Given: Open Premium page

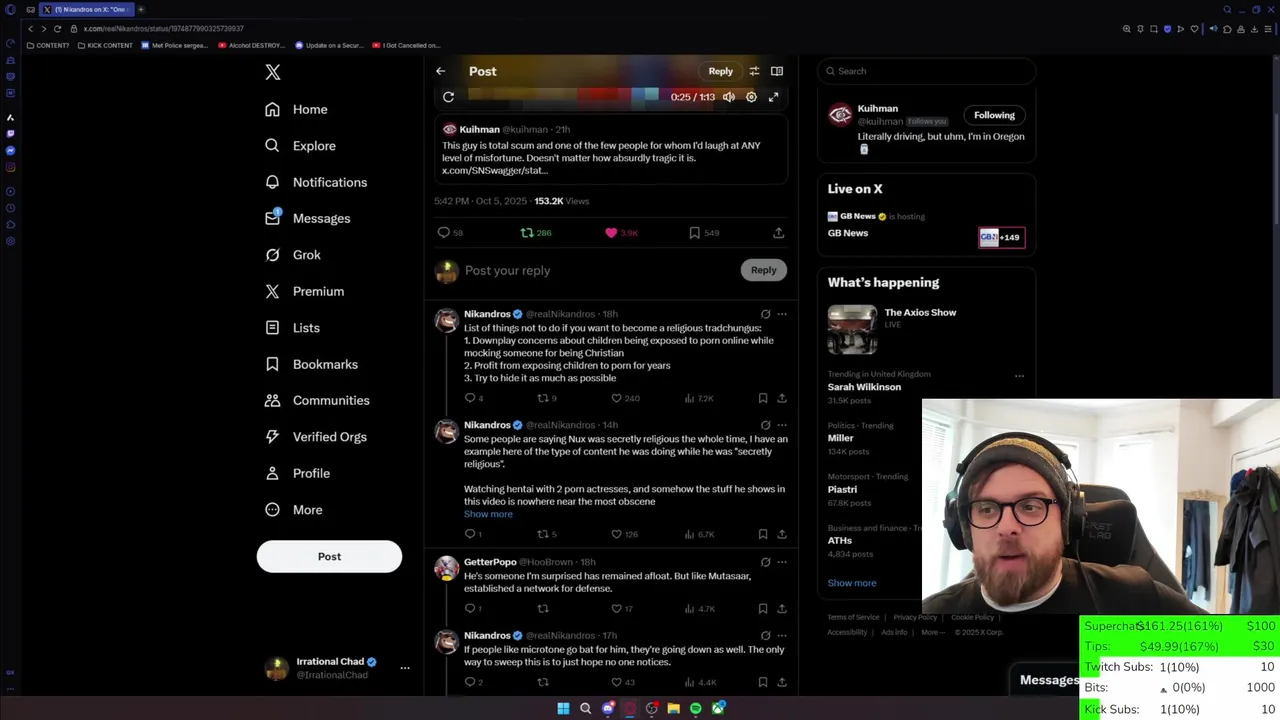Looking at the screenshot, I should 304,291.
